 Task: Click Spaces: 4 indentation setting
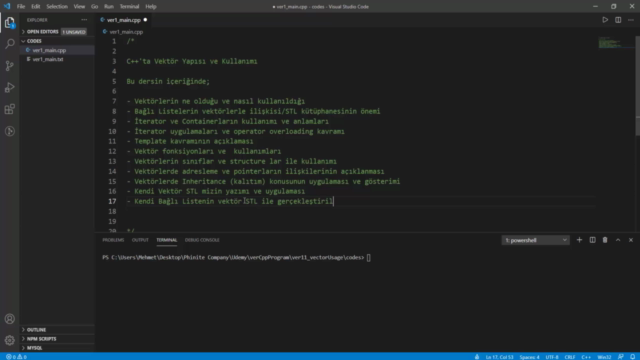(x=529, y=357)
